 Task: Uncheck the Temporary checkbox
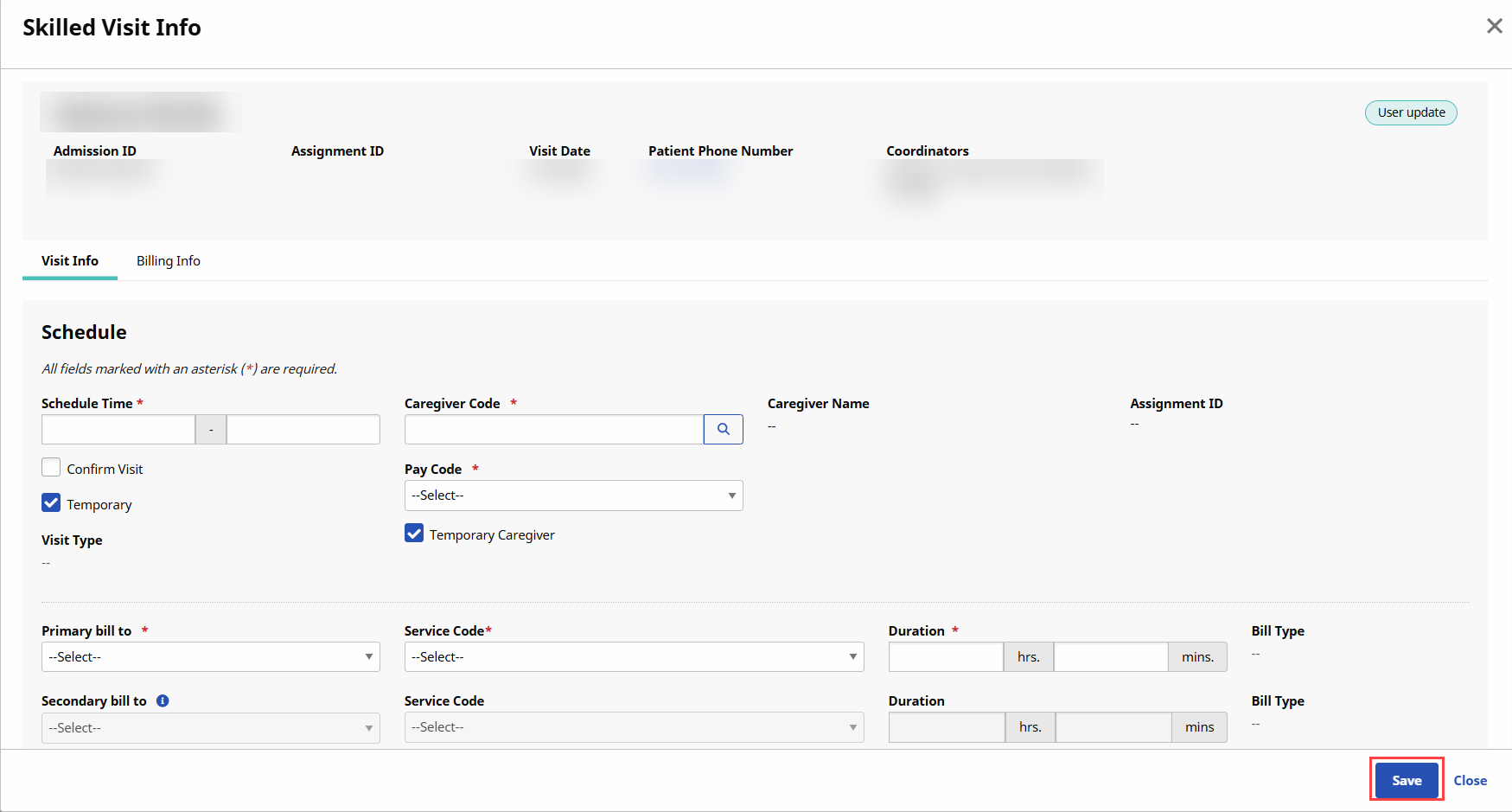point(52,503)
